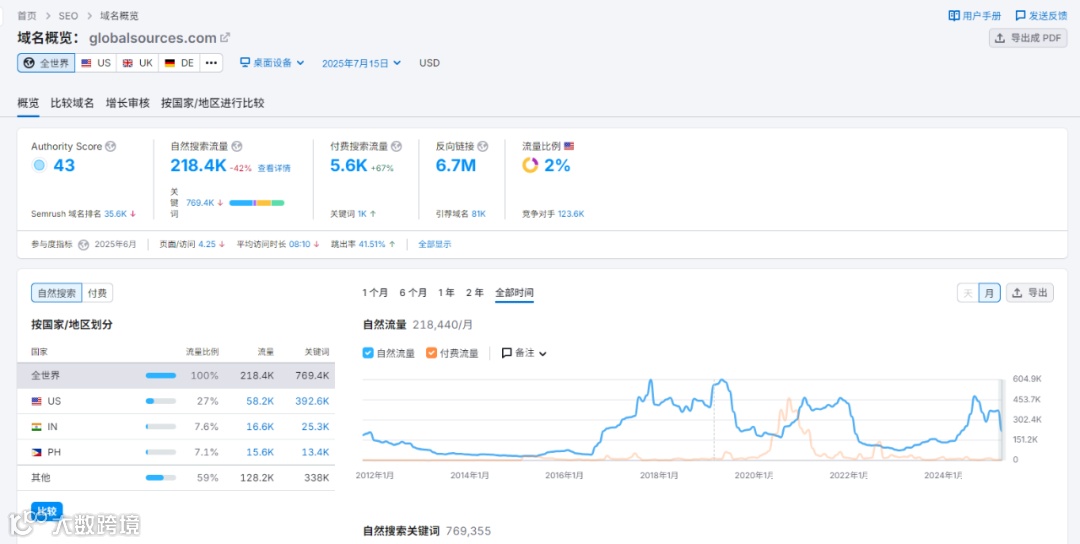The image size is (1080, 544).
Task: Switch chart granularity to 月
Action: pos(989,293)
